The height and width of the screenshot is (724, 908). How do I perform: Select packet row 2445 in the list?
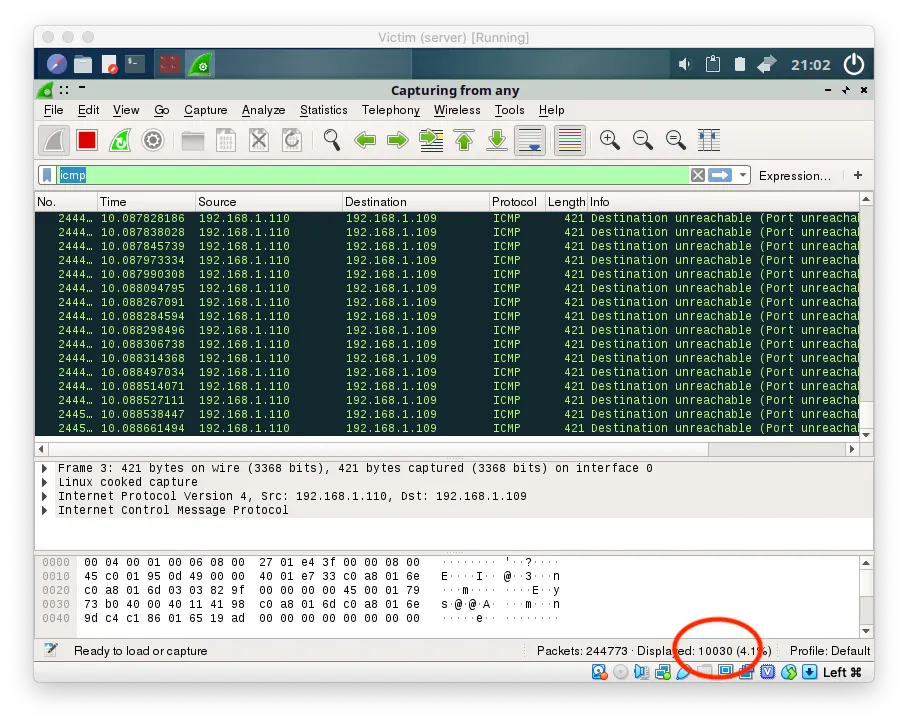tap(200, 414)
